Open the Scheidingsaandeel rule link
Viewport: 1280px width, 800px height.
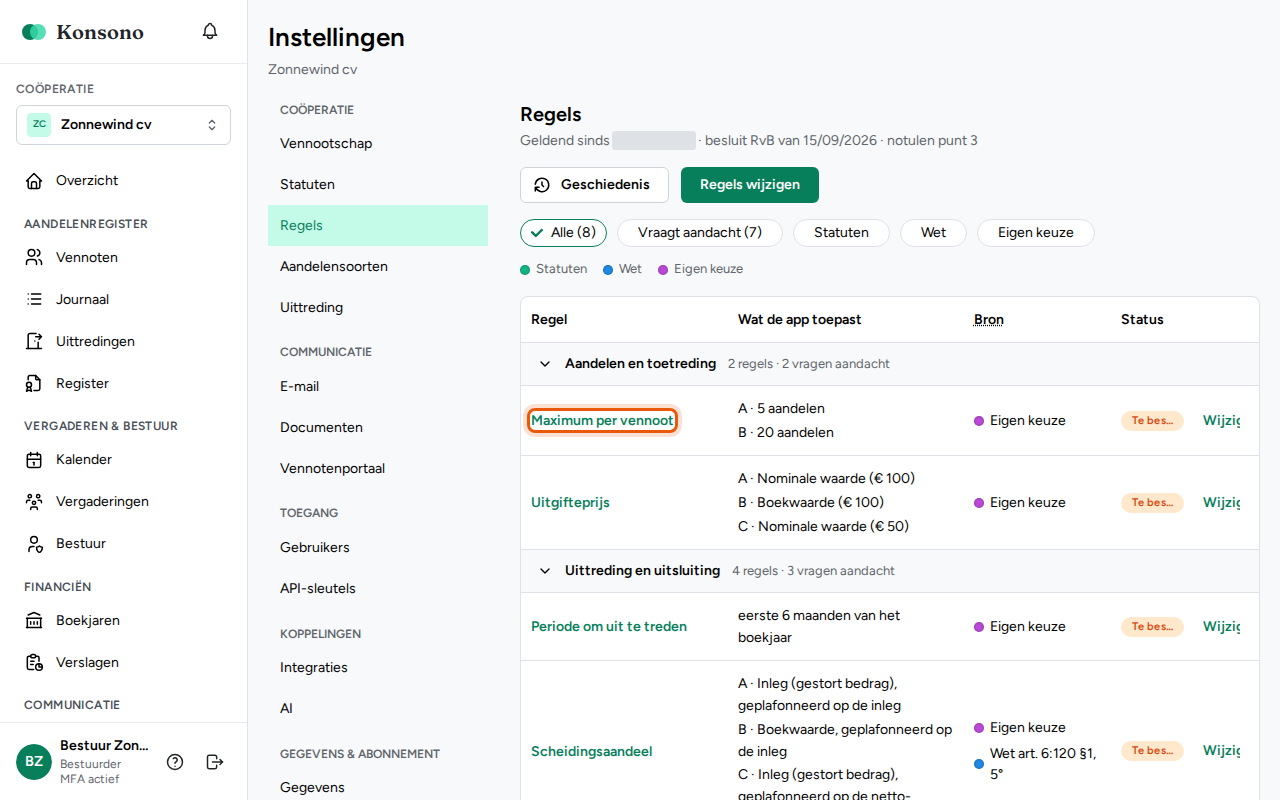(x=592, y=752)
